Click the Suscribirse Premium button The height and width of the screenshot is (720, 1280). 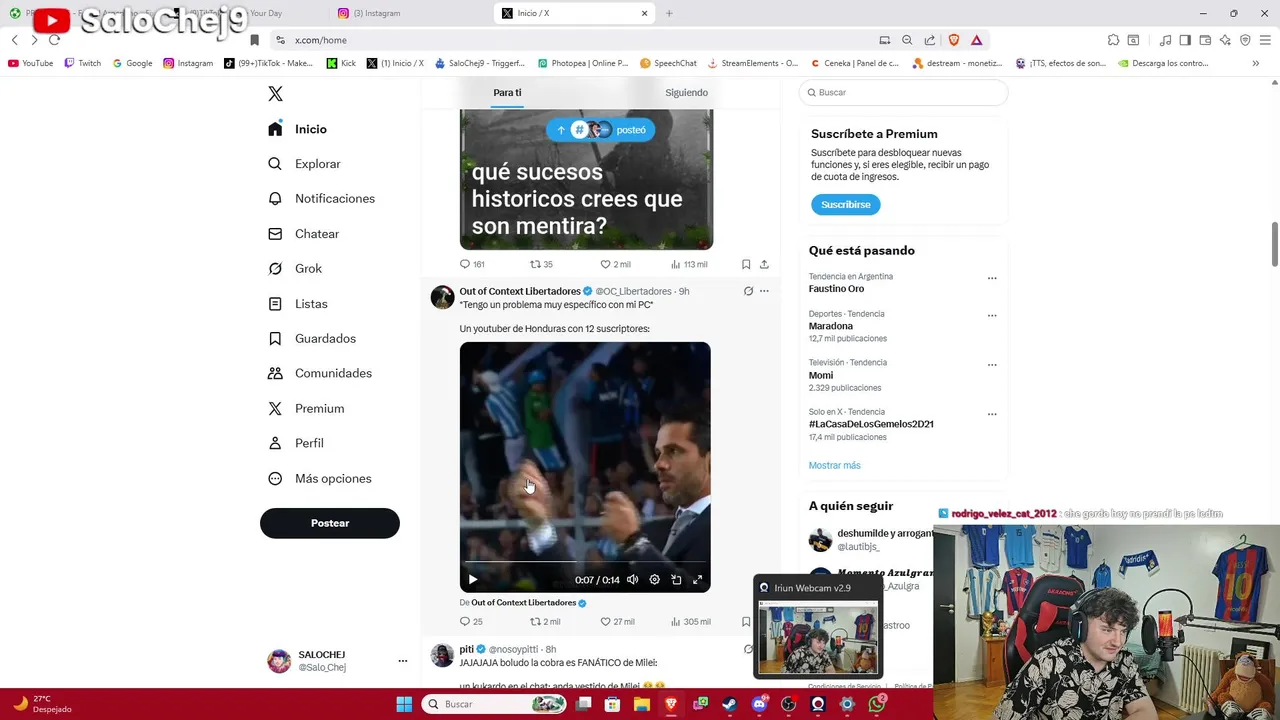pyautogui.click(x=845, y=204)
